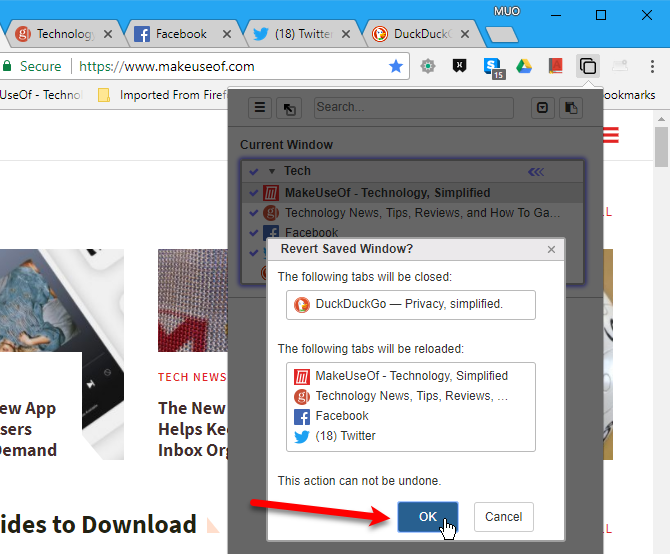Open the dropdown arrow button beside search
The width and height of the screenshot is (670, 554).
point(541,108)
